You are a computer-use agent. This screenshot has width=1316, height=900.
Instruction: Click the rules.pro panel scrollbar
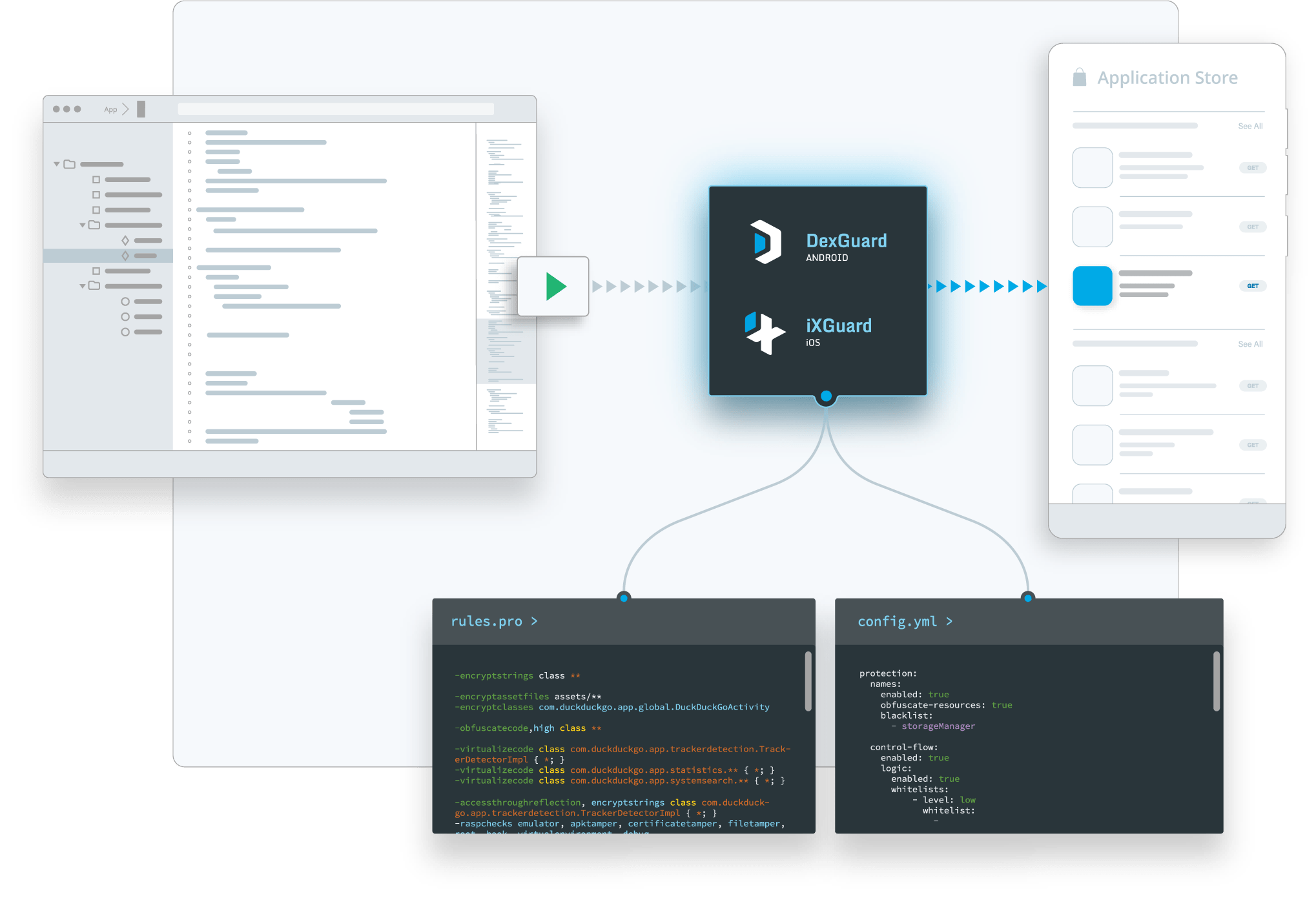coord(807,681)
